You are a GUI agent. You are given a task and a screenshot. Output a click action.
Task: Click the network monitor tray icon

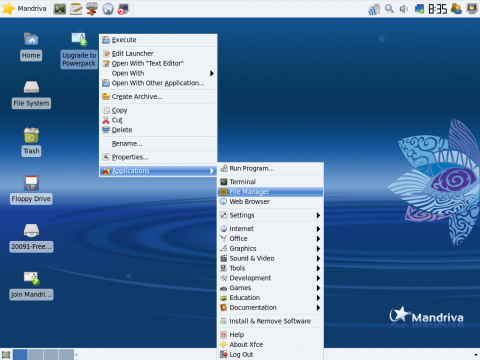point(374,9)
